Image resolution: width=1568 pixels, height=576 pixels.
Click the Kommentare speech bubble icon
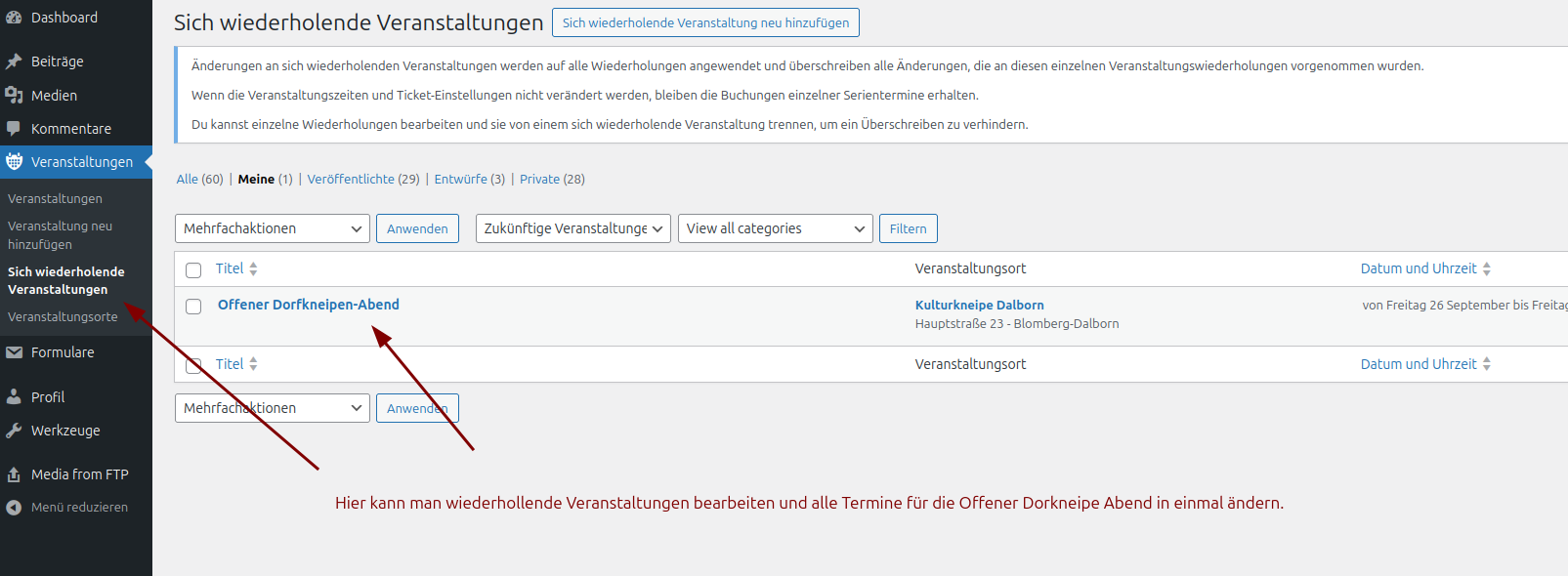14,129
